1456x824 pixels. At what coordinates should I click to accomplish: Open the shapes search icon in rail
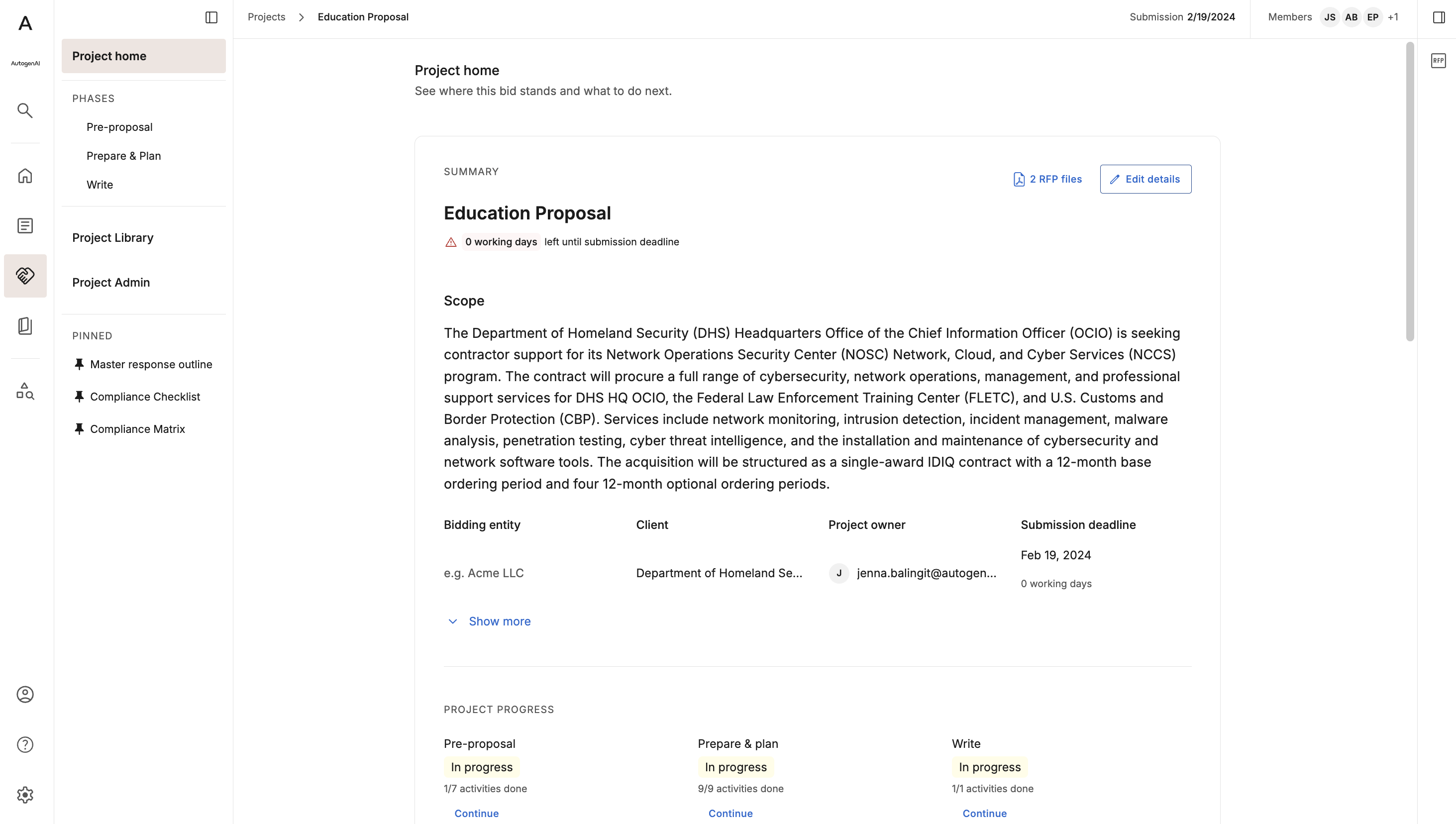pos(25,391)
